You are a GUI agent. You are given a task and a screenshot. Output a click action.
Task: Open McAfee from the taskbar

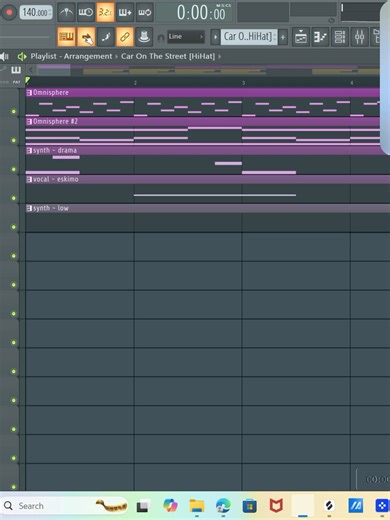point(276,506)
